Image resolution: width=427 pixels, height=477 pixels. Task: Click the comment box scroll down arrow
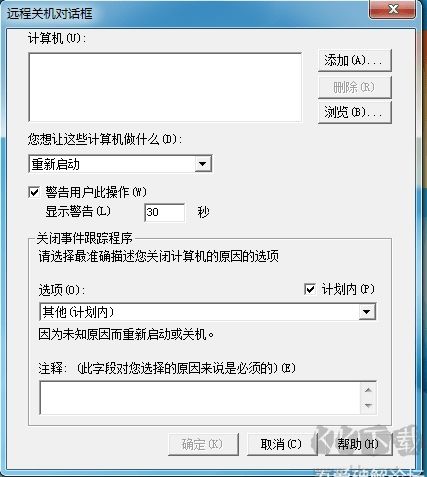pyautogui.click(x=368, y=406)
